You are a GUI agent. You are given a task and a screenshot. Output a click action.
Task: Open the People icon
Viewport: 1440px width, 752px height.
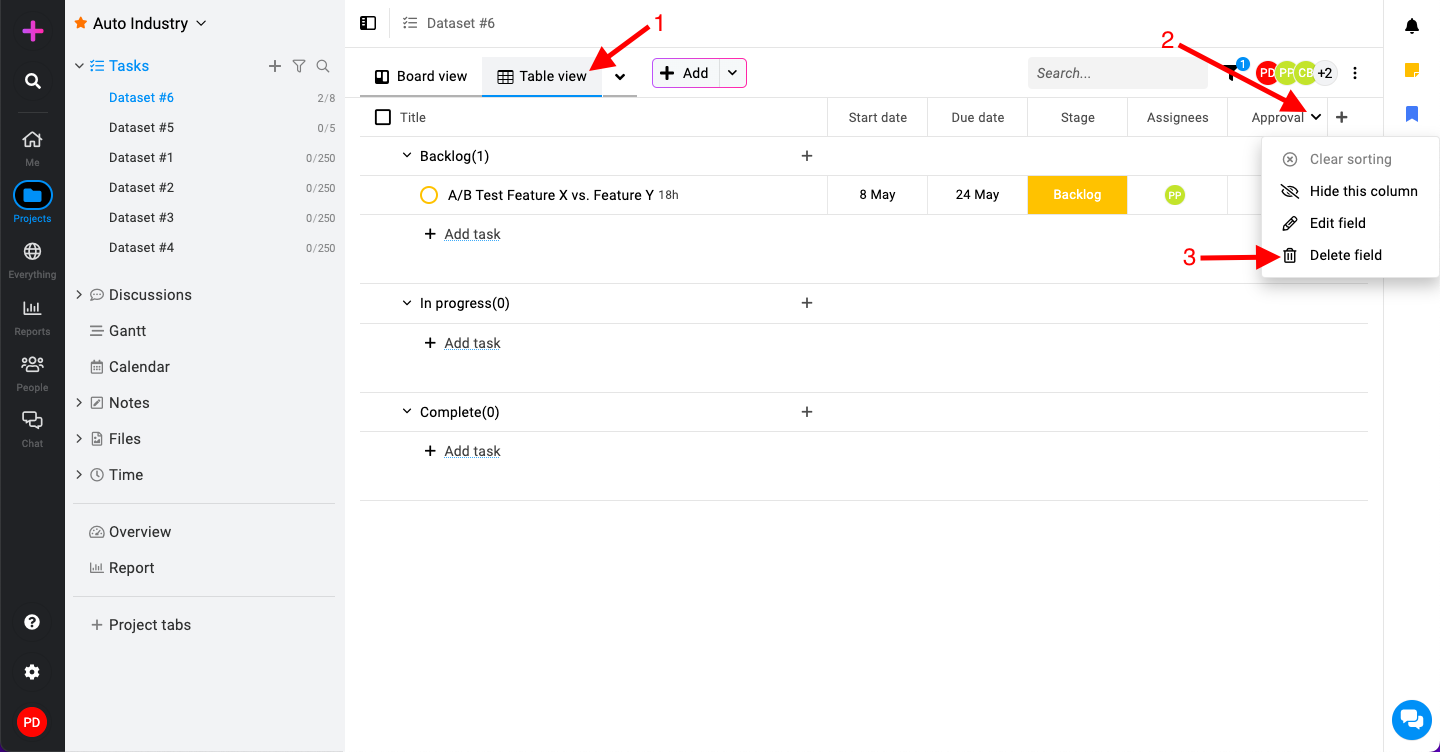32,364
